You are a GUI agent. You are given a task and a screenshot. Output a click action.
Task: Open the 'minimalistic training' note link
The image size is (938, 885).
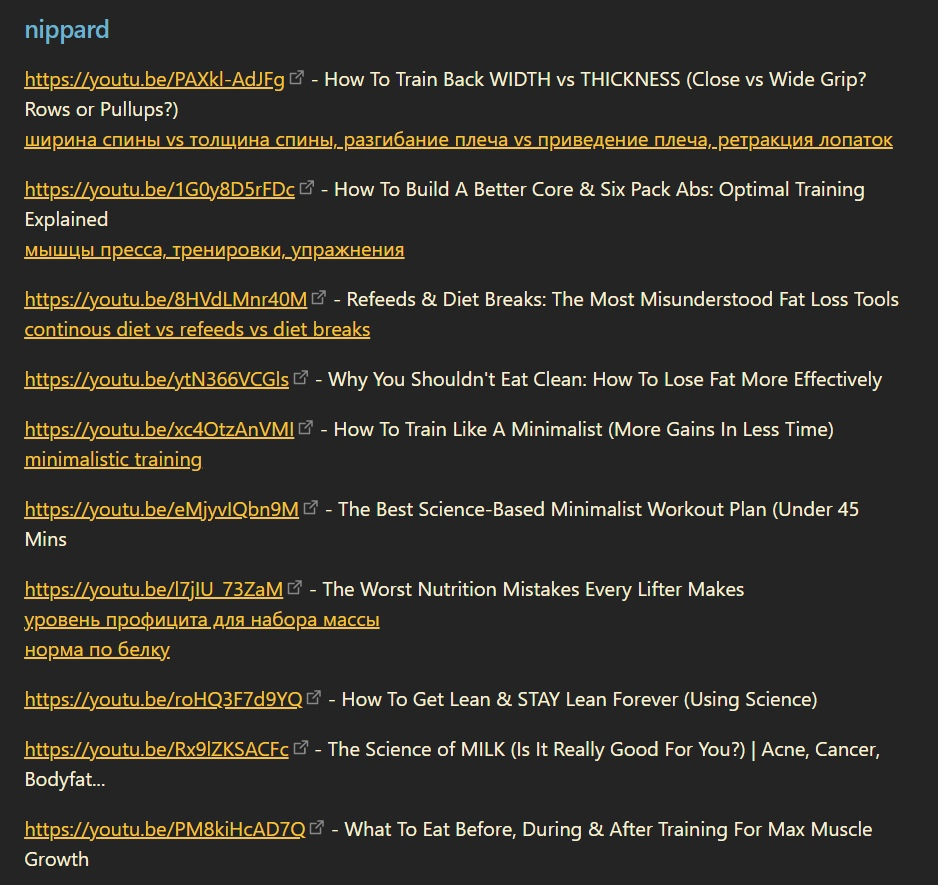click(x=113, y=460)
